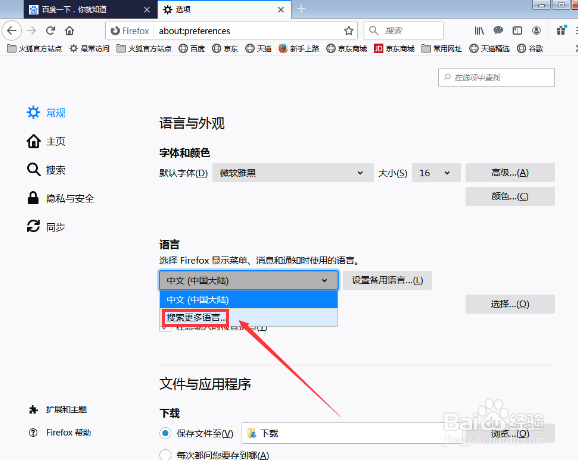This screenshot has height=460, width=578.
Task: Focus the 在选项中查找 search field
Action: click(497, 77)
